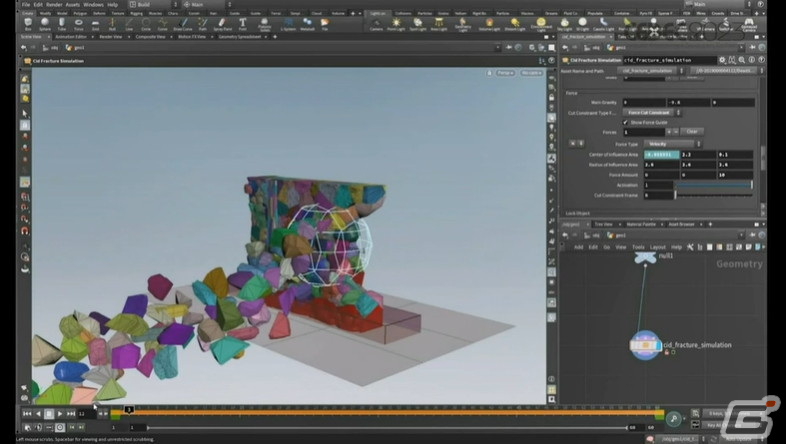Add a Sky Light from shelf
The height and width of the screenshot is (444, 786).
click(x=564, y=24)
